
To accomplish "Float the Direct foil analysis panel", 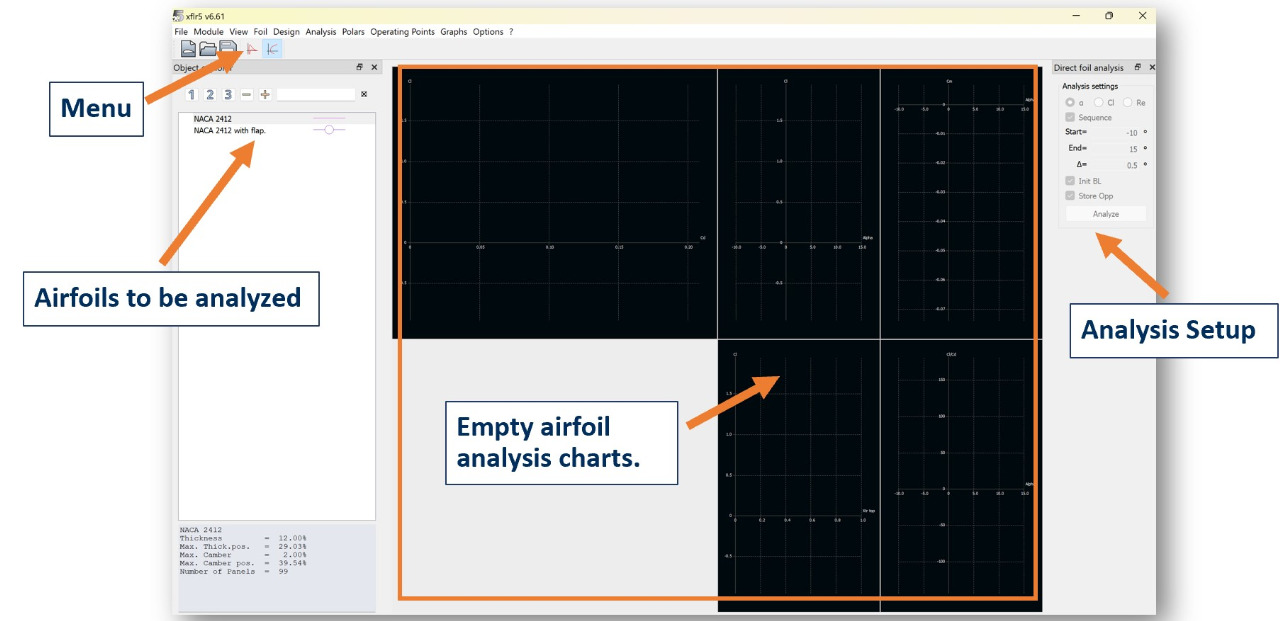I will click(x=1137, y=68).
